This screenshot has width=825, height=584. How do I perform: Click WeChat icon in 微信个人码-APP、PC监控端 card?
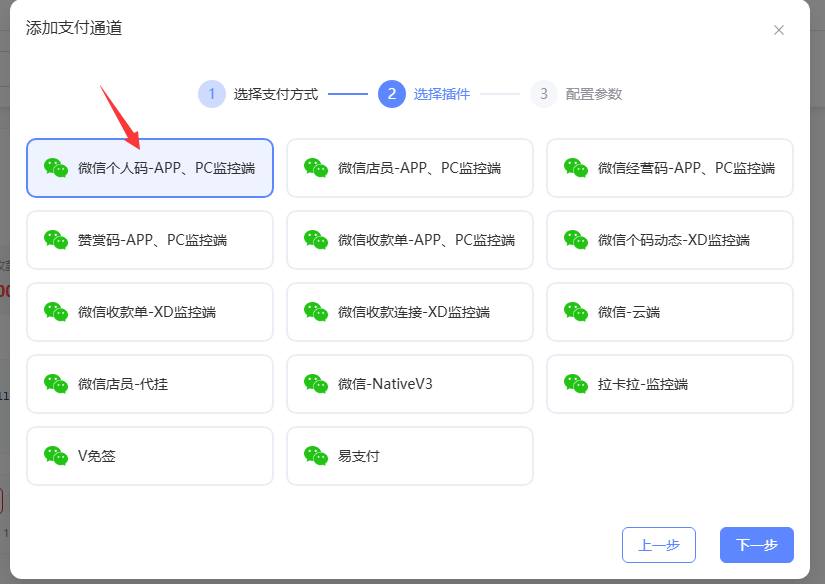[56, 168]
